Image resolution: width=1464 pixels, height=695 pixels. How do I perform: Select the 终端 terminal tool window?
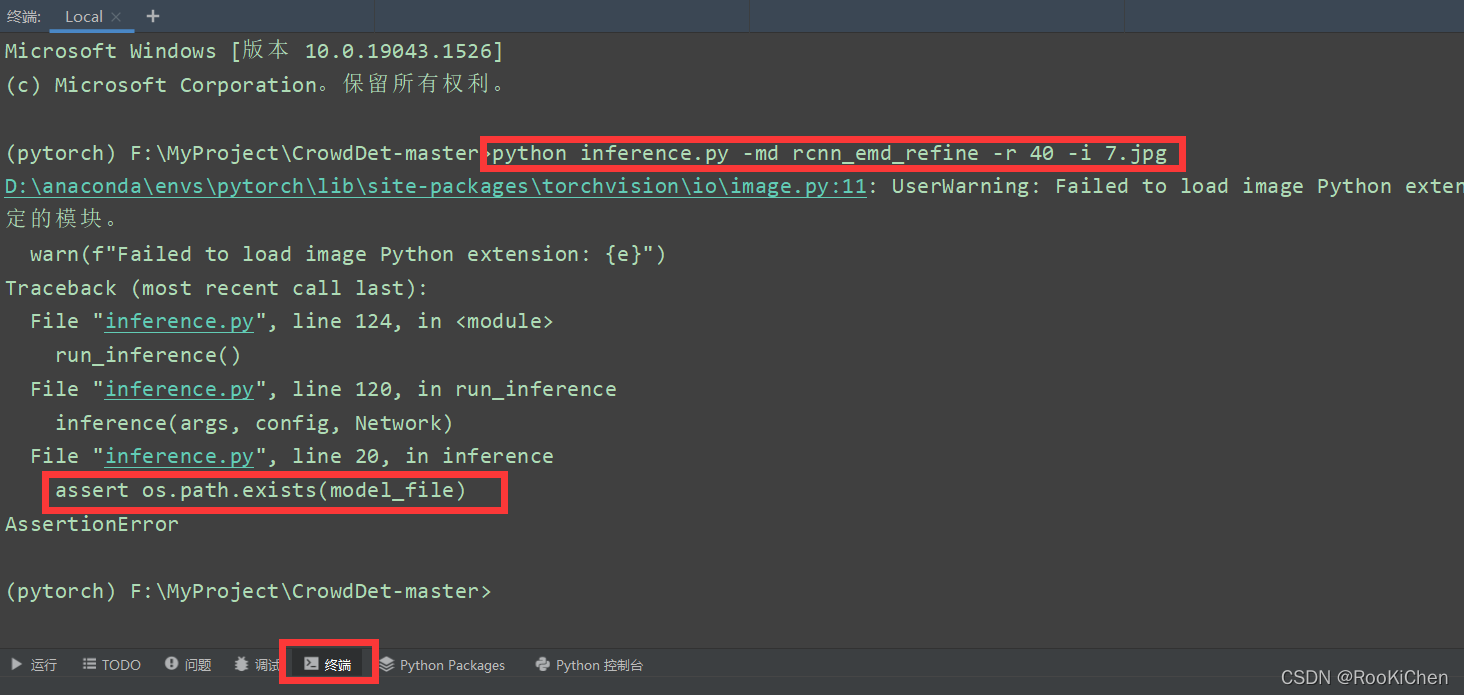(328, 665)
